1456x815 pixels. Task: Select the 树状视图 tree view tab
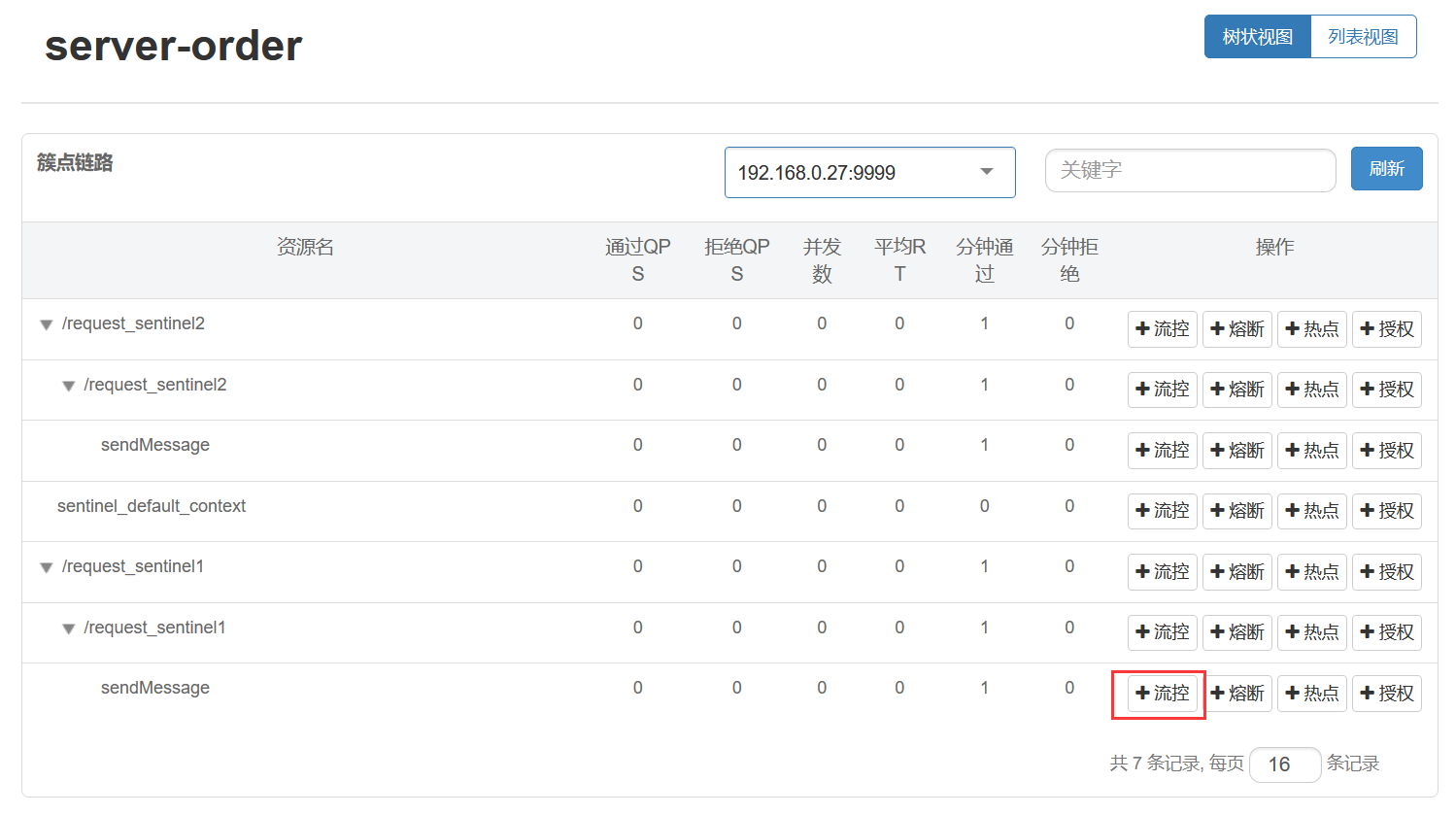tap(1257, 37)
